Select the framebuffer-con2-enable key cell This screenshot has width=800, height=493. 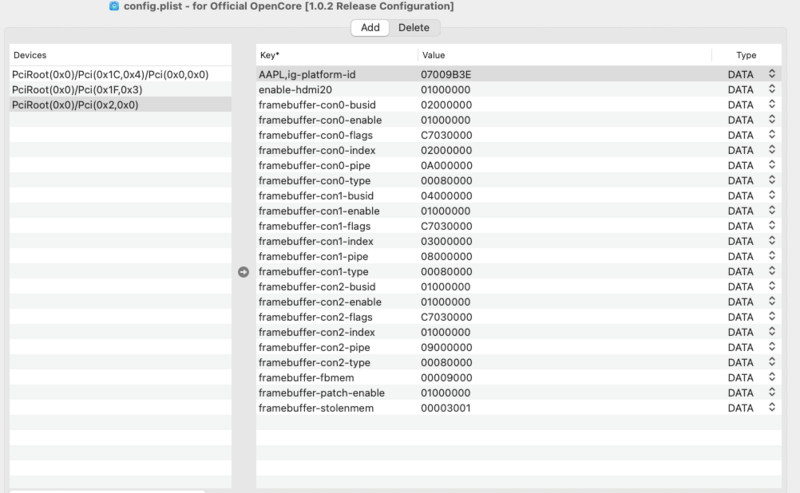pos(320,302)
